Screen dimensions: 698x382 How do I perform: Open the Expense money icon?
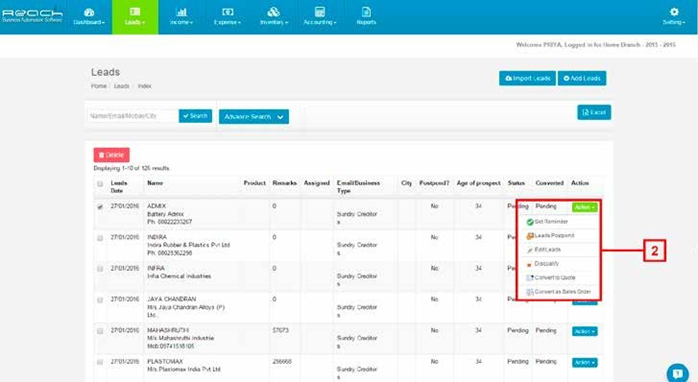[x=227, y=12]
